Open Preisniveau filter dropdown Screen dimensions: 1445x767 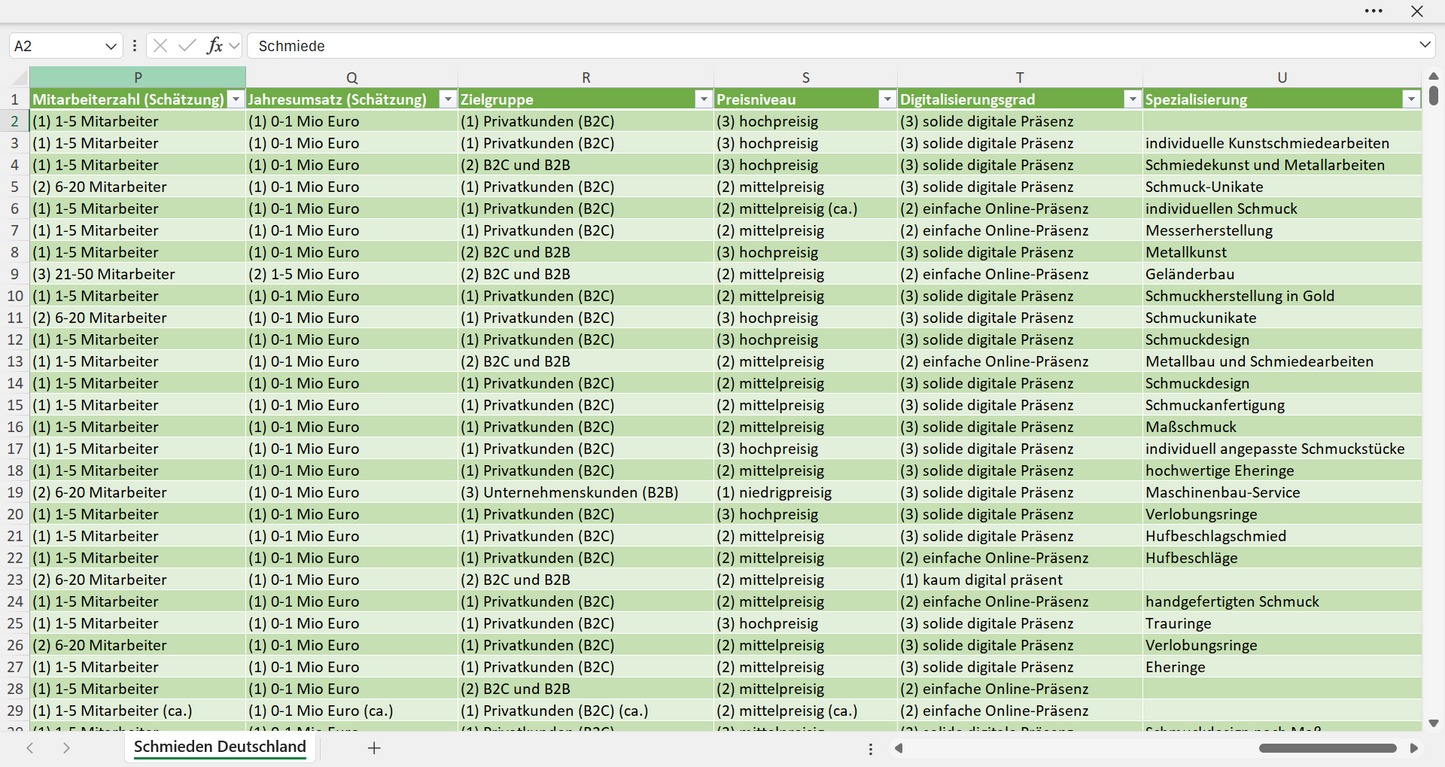tap(887, 99)
